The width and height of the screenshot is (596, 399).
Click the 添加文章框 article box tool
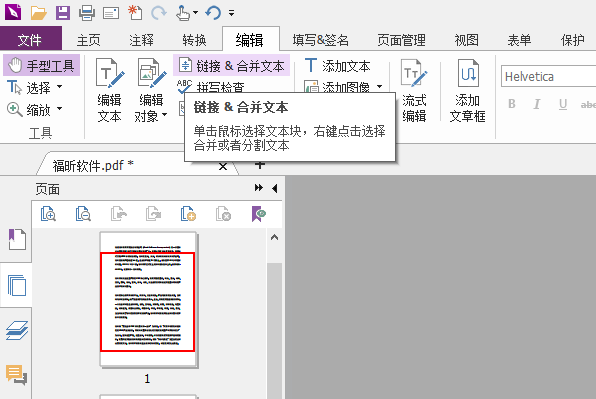click(x=468, y=91)
